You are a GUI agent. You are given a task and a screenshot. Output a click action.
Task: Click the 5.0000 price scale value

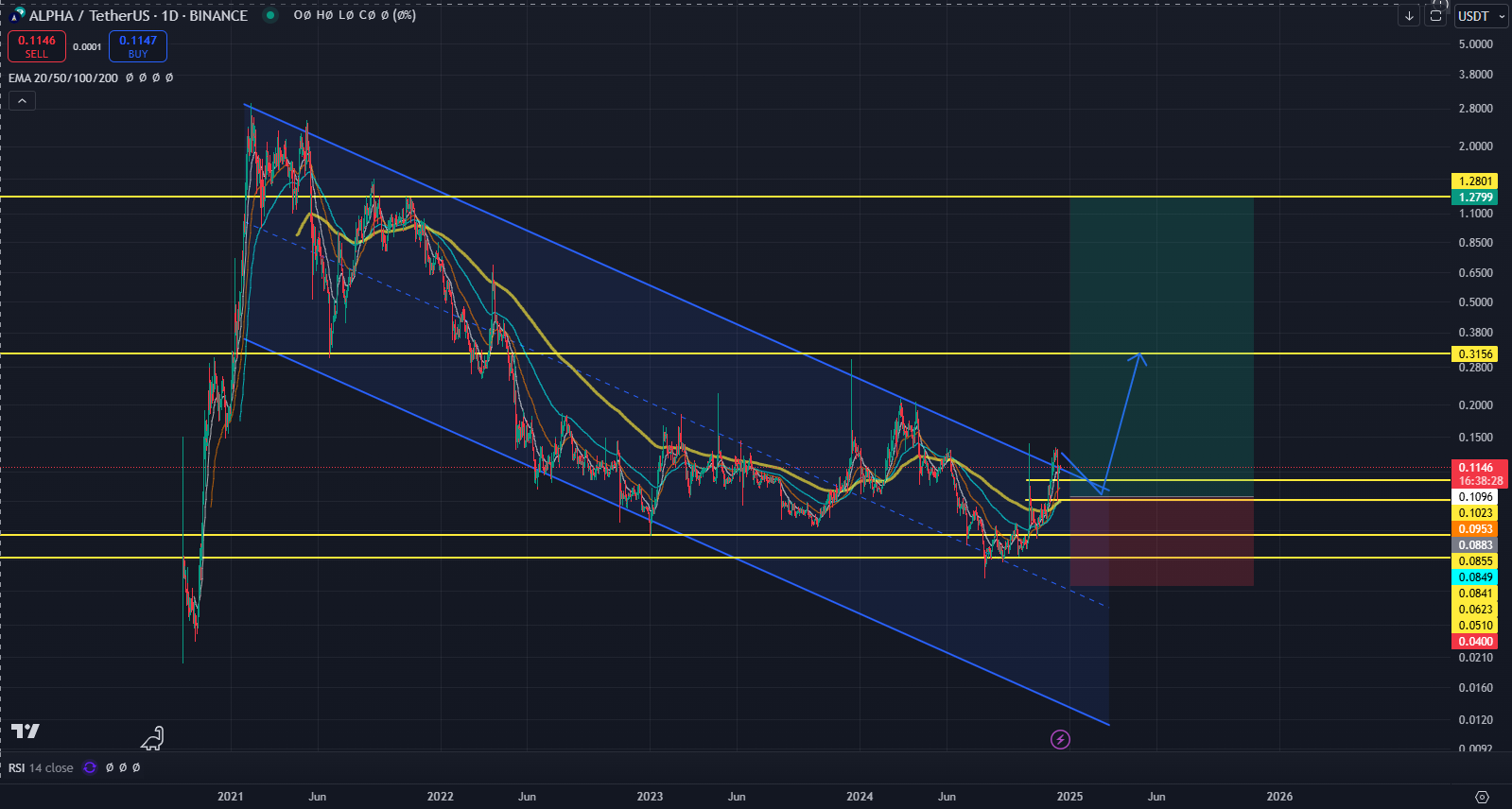pyautogui.click(x=1476, y=44)
